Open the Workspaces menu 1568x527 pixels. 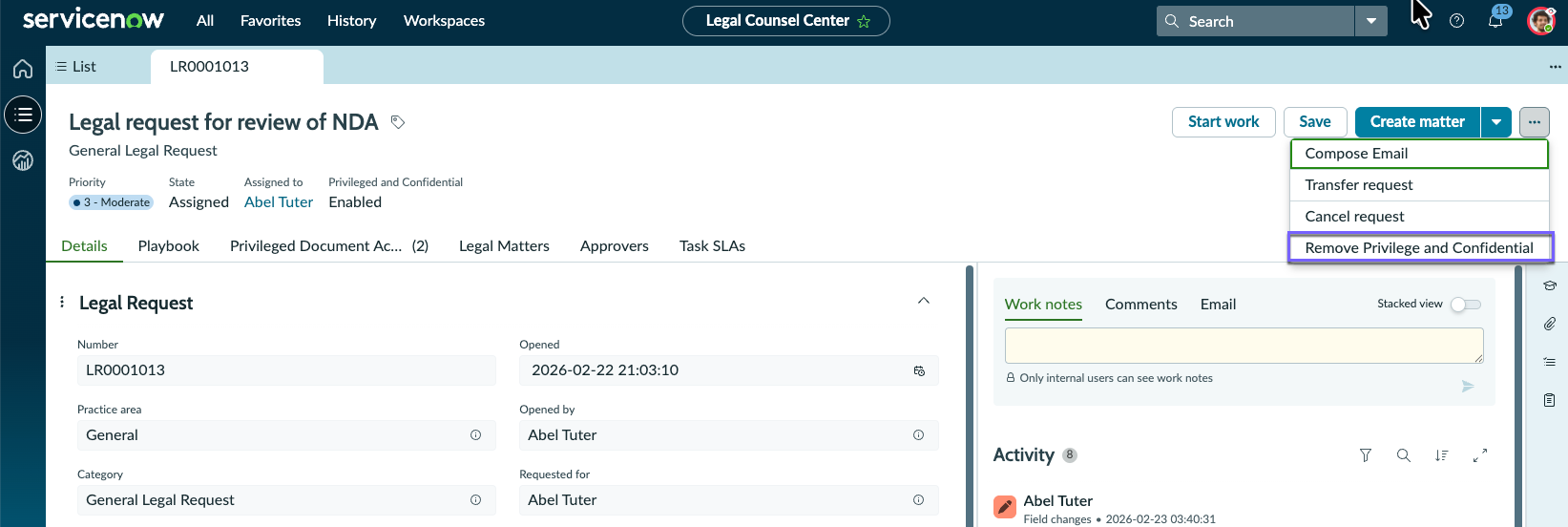coord(444,21)
